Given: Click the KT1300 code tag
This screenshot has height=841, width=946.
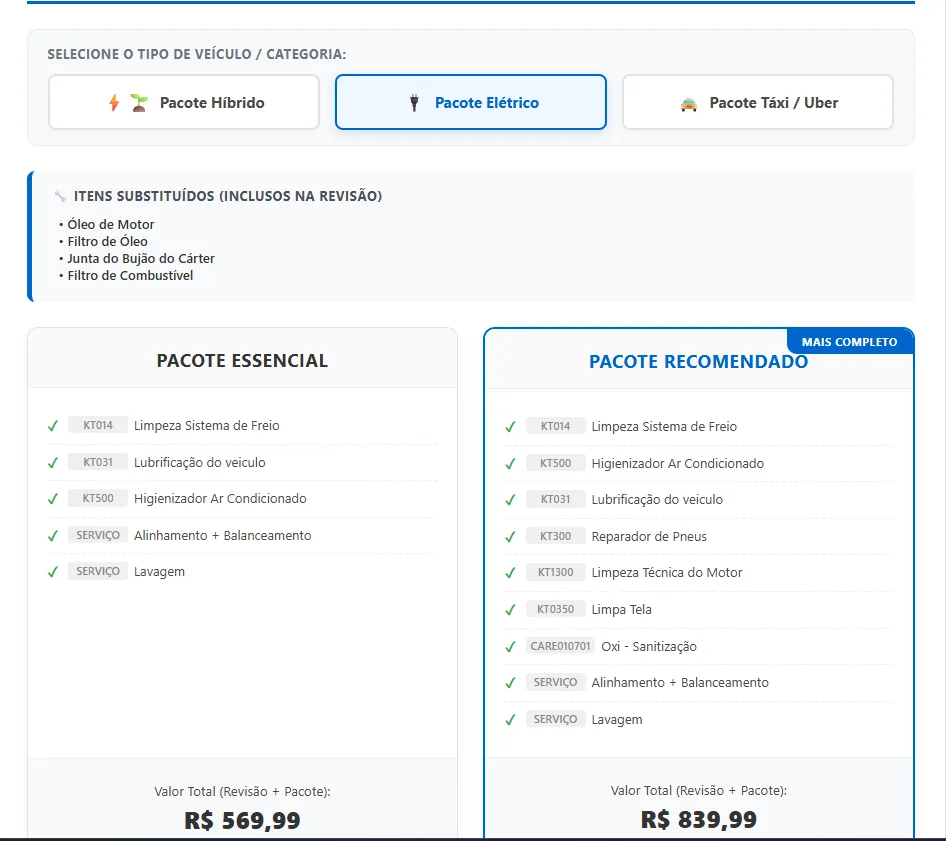Looking at the screenshot, I should point(555,572).
